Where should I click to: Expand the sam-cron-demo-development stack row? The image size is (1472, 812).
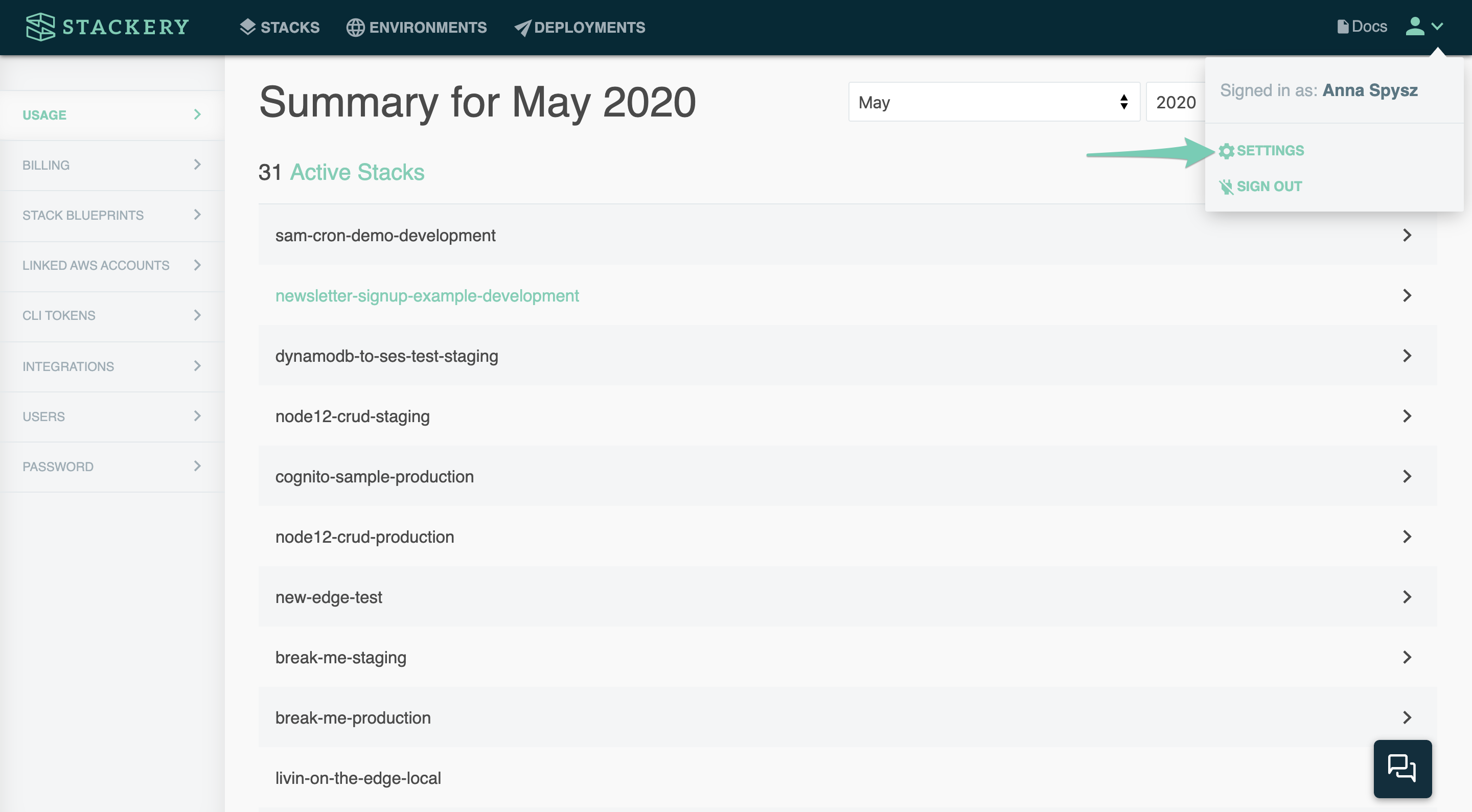tap(1407, 234)
